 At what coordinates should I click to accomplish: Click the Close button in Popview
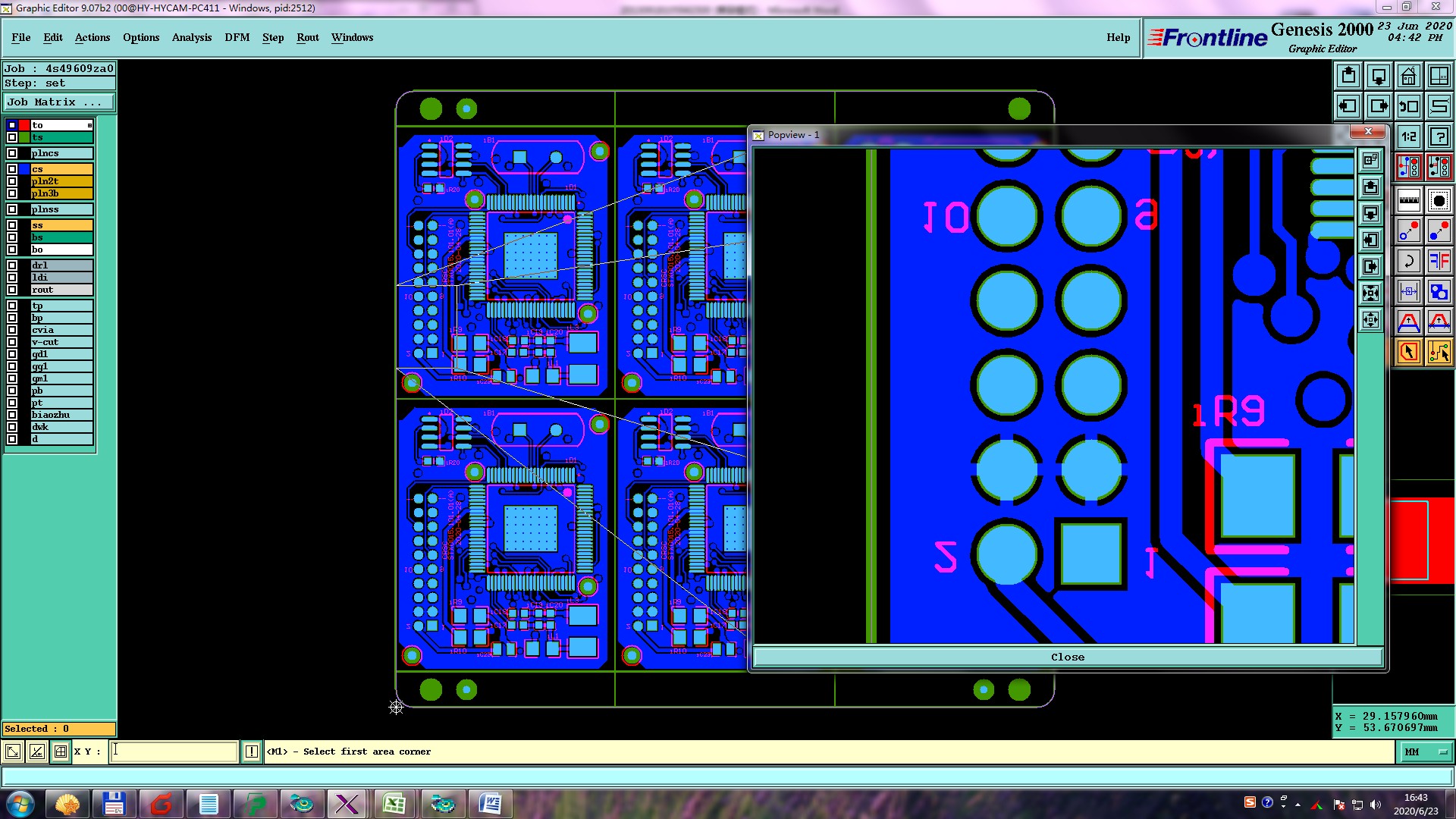[x=1067, y=657]
